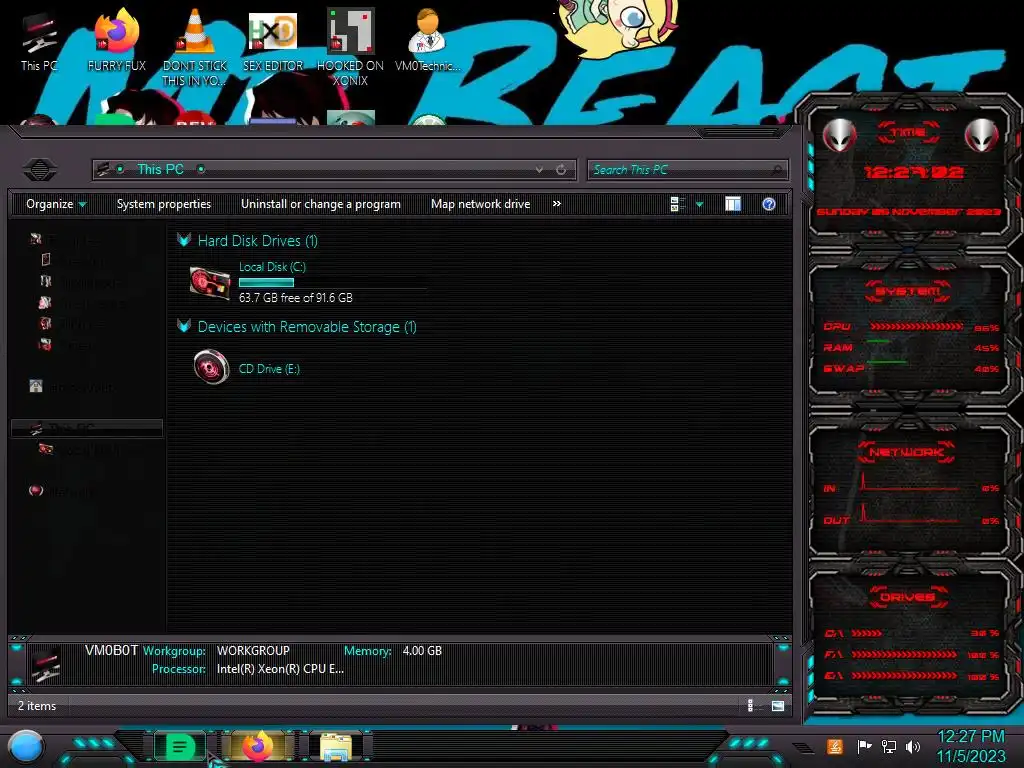Click the search magnifier icon in Explorer
The image size is (1024, 768).
[x=776, y=170]
